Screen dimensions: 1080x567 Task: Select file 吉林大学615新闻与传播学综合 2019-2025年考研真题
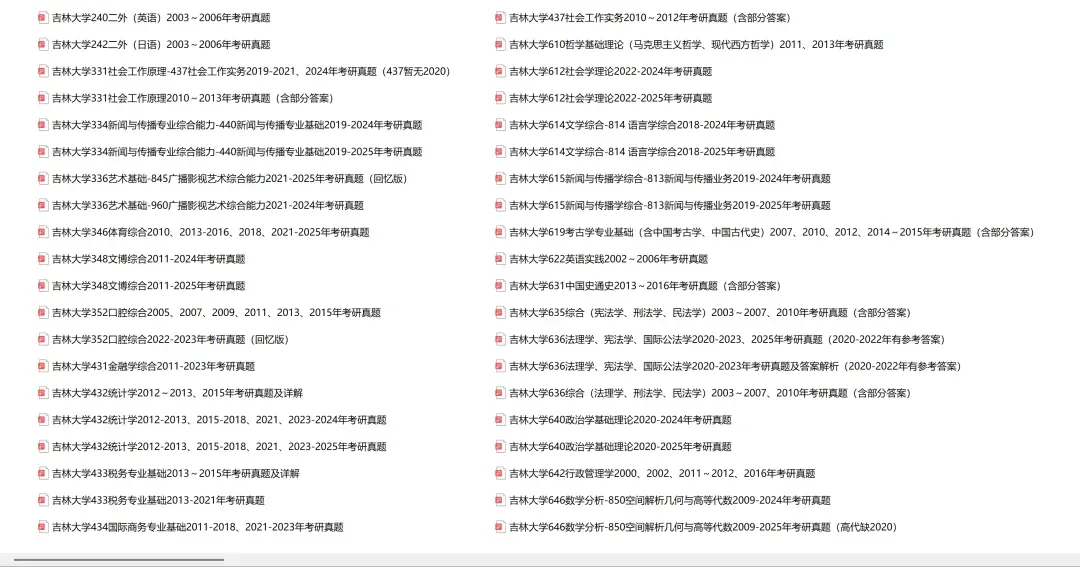pos(663,206)
